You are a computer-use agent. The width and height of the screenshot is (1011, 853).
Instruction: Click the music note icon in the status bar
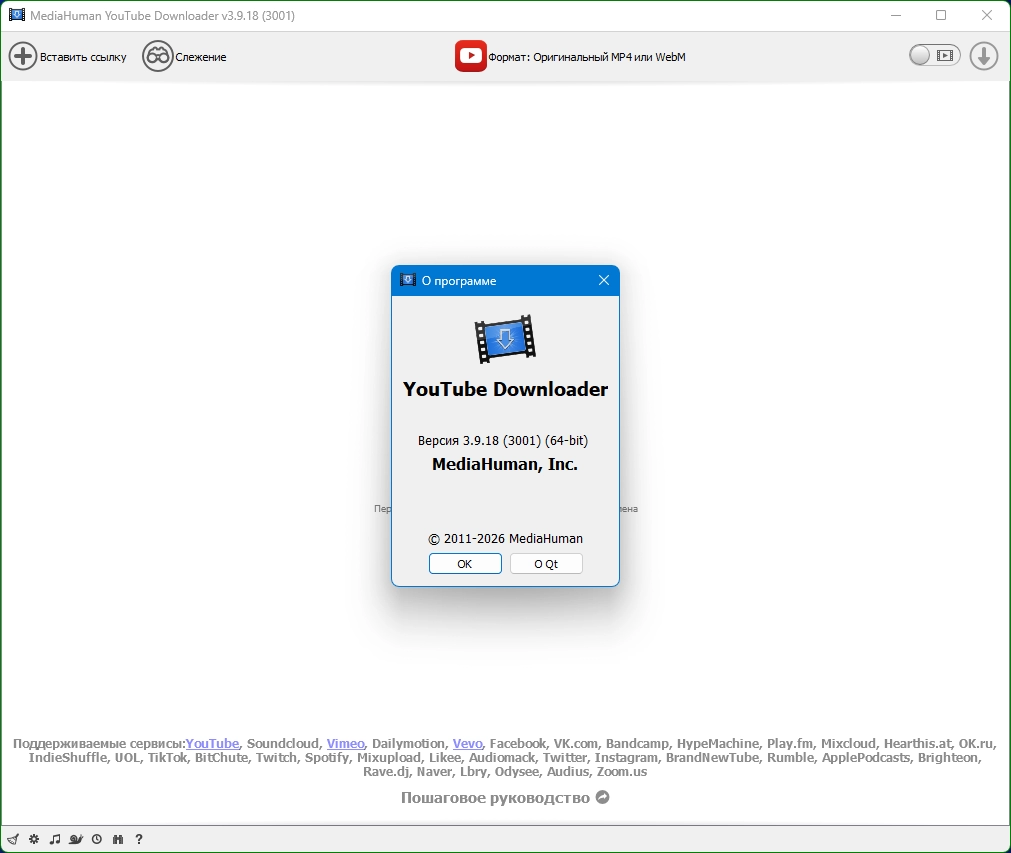click(x=55, y=839)
